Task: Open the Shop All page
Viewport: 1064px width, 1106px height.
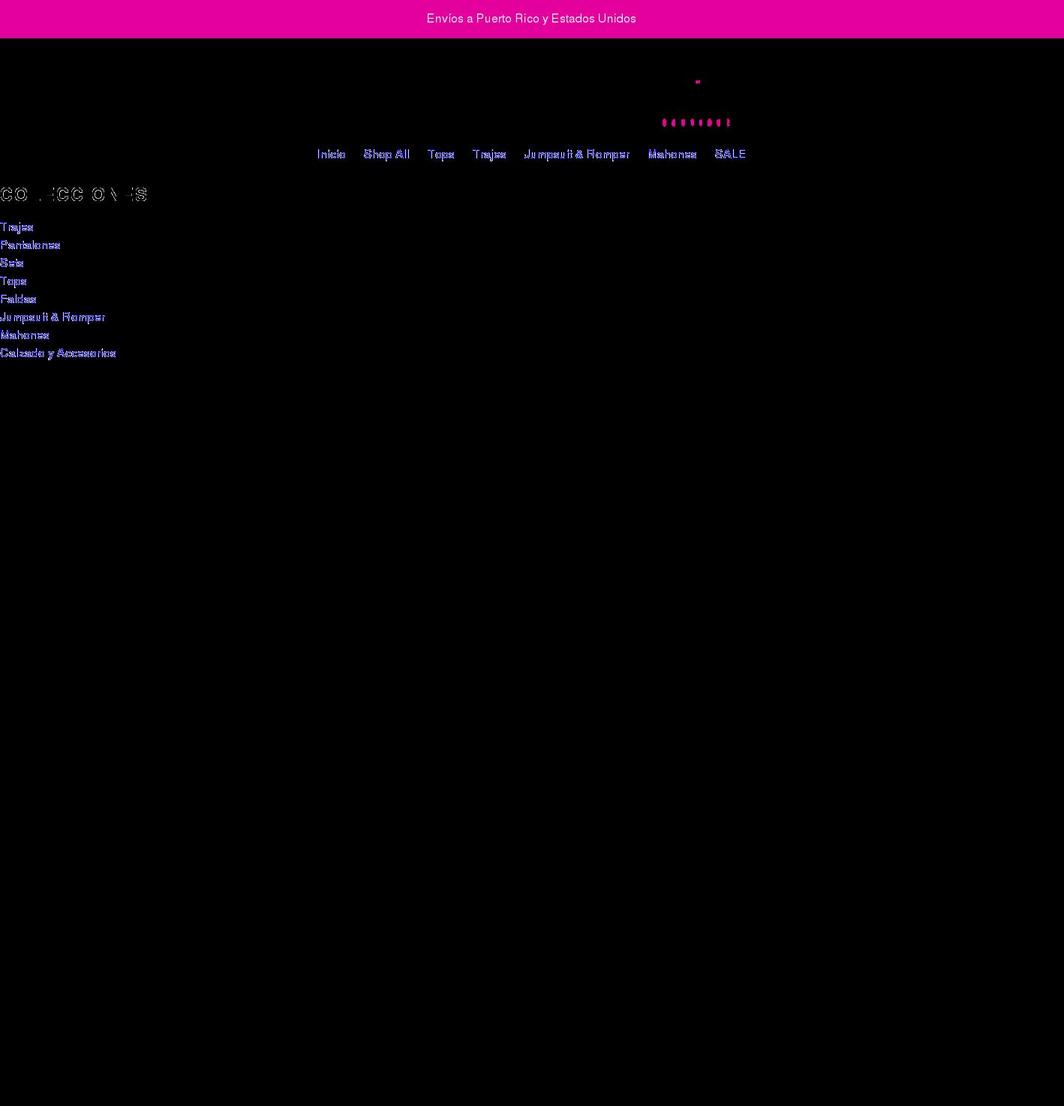Action: click(x=386, y=154)
